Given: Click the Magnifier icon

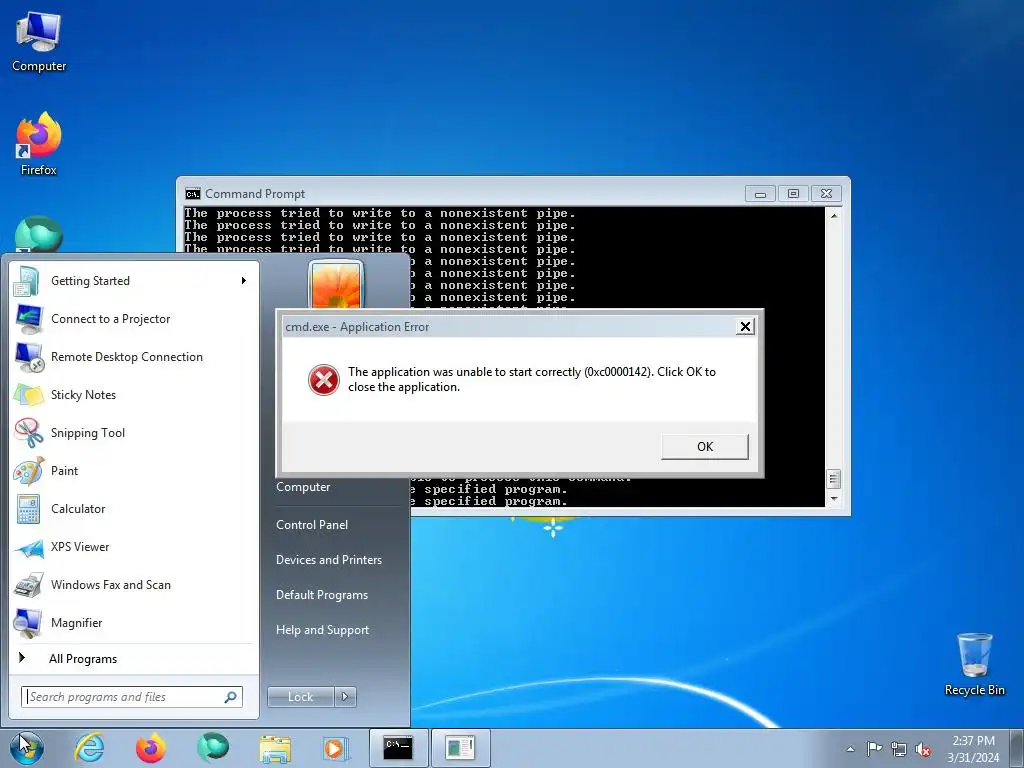Looking at the screenshot, I should 29,622.
